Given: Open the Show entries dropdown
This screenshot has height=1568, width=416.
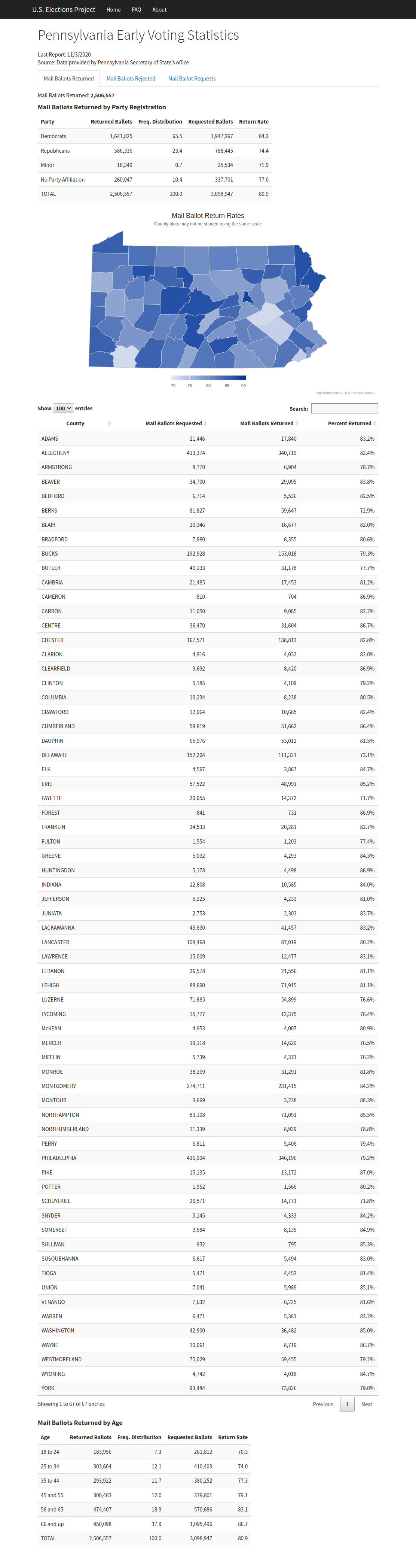Looking at the screenshot, I should coord(63,408).
